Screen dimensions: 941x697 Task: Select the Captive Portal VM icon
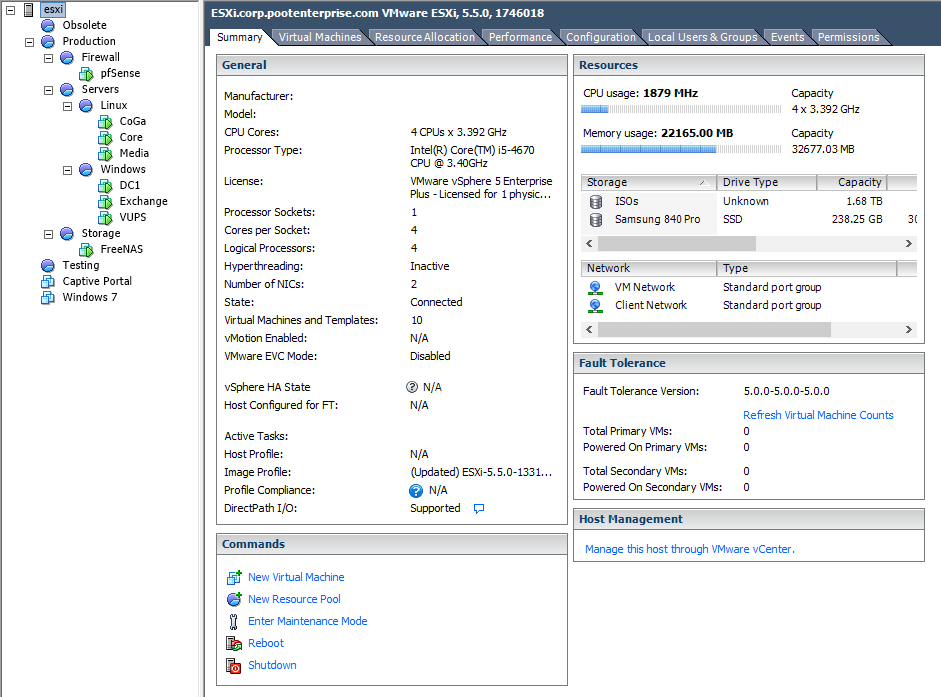[x=48, y=282]
